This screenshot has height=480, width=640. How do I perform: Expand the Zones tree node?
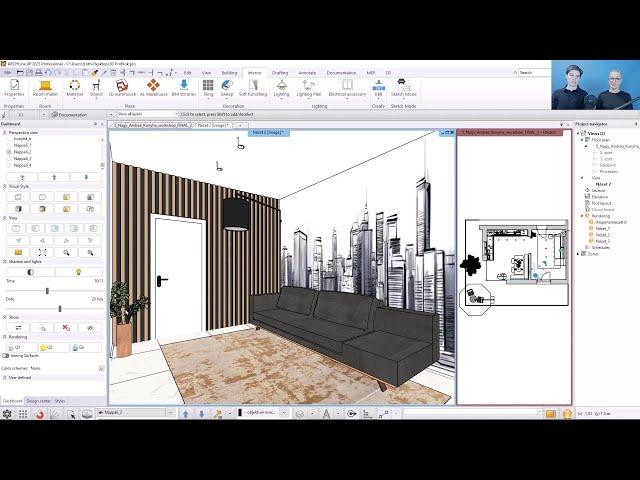click(x=578, y=254)
